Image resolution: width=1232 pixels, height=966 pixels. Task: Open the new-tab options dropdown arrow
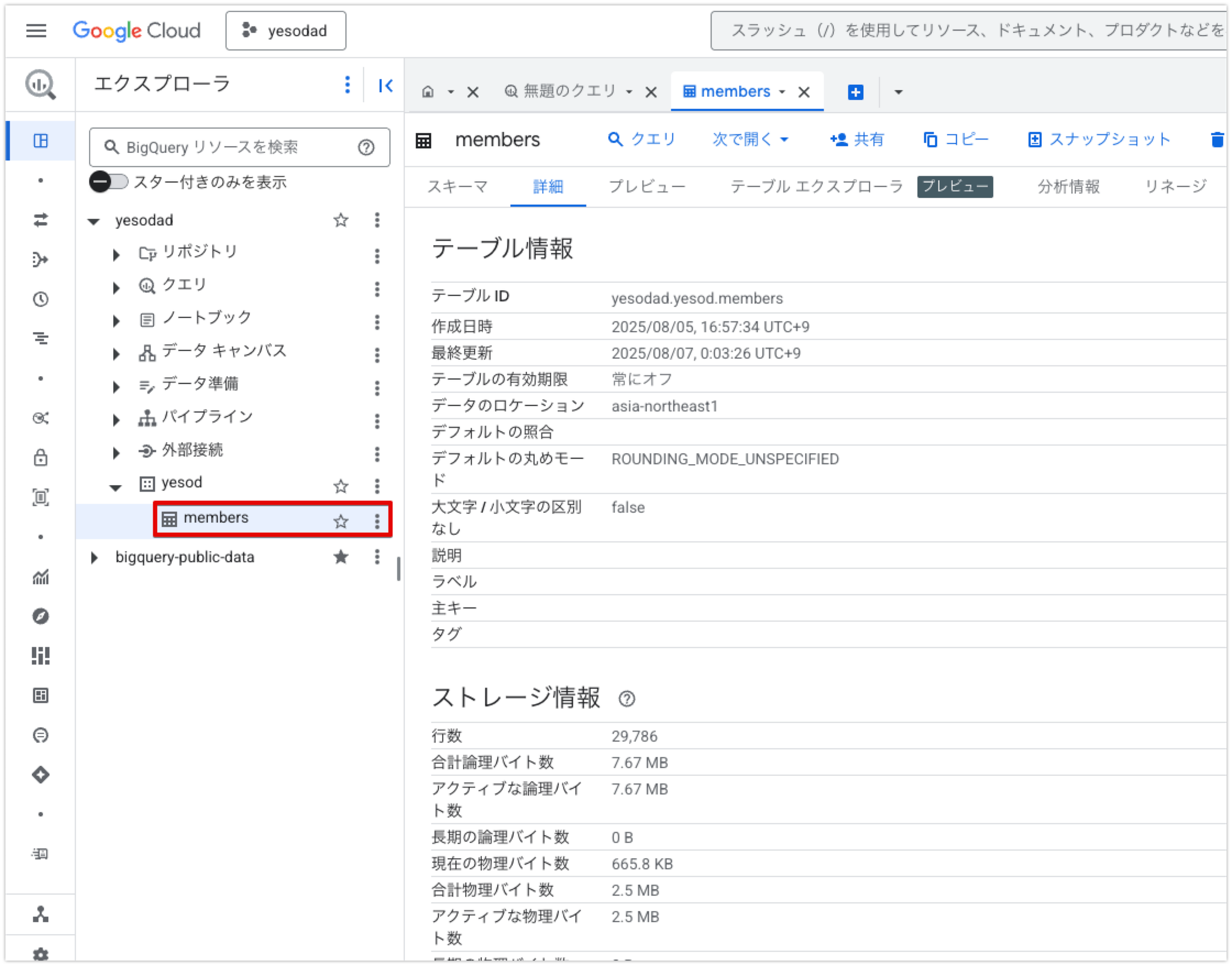pyautogui.click(x=898, y=92)
